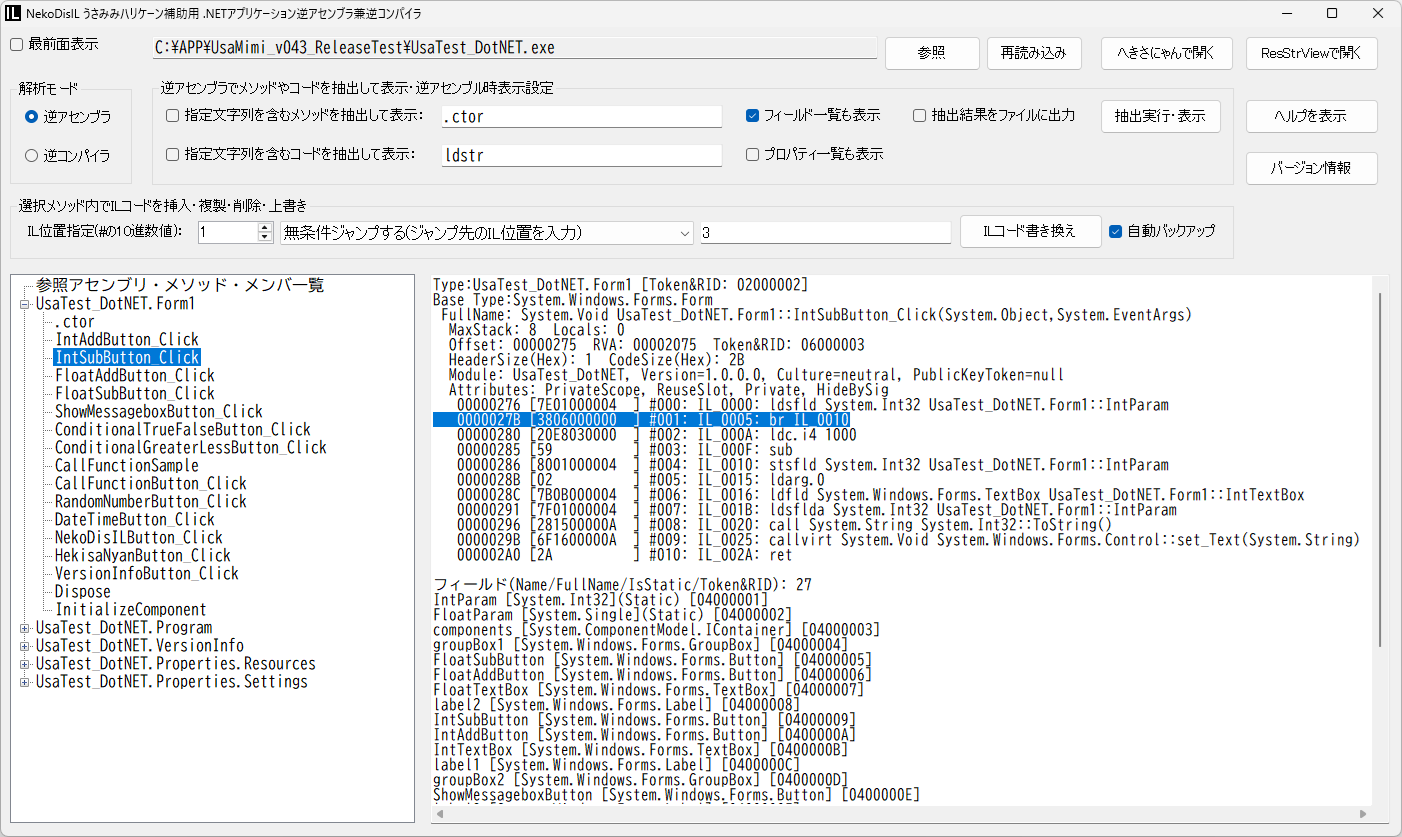Click へきさにゃんで開く button
The width and height of the screenshot is (1402, 837).
tap(1166, 53)
